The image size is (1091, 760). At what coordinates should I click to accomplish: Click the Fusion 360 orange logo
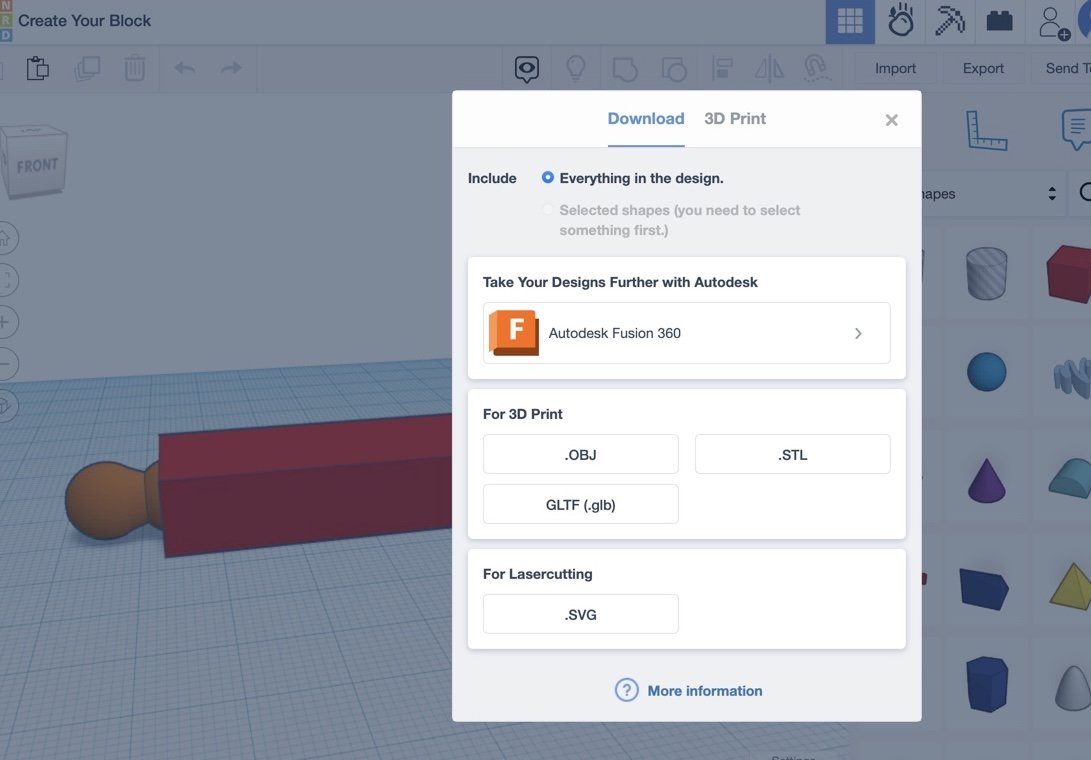513,333
